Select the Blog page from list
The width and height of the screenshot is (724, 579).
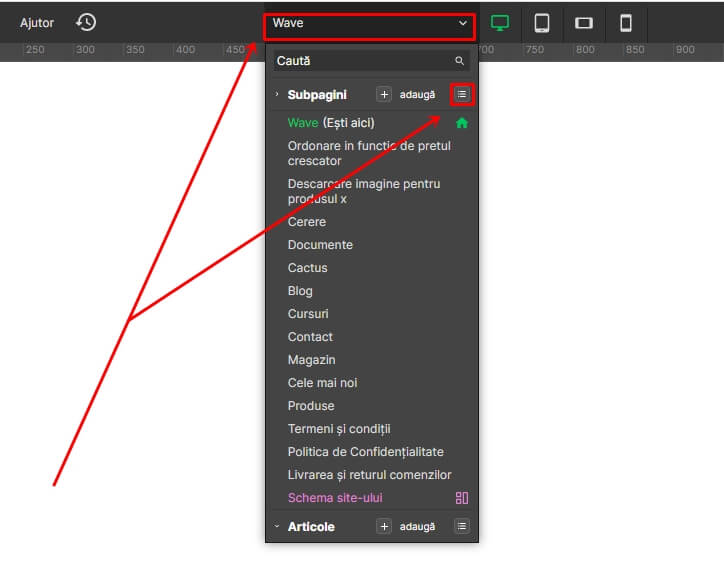pyautogui.click(x=300, y=291)
